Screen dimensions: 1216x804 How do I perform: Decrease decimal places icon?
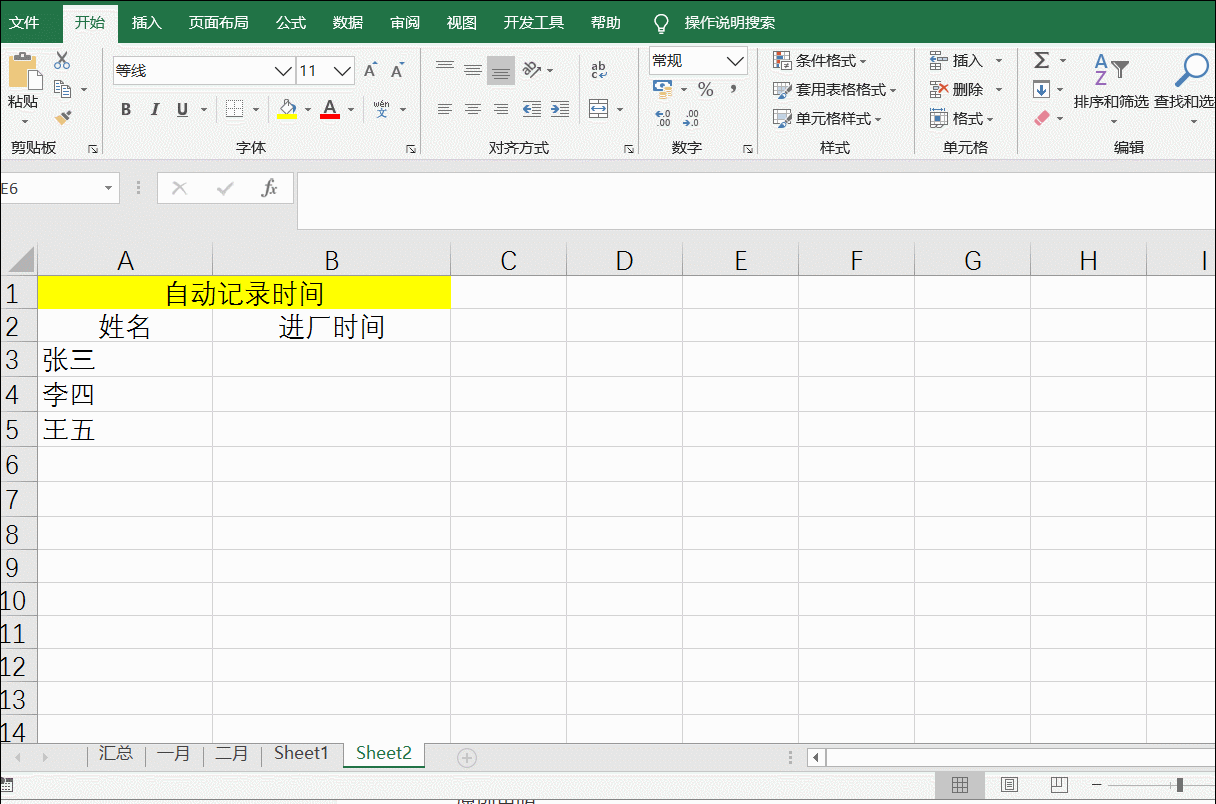pyautogui.click(x=691, y=119)
